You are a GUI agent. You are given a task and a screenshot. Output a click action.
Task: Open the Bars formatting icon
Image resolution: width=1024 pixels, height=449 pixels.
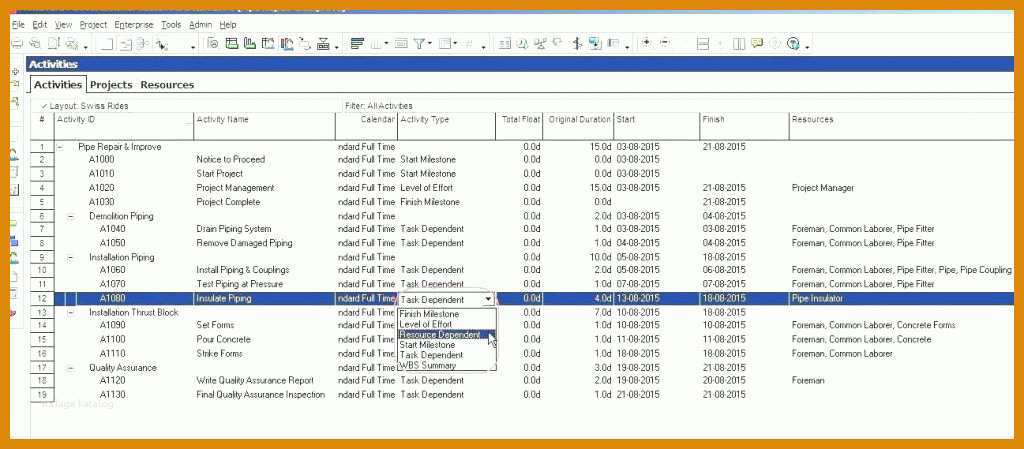[x=357, y=44]
